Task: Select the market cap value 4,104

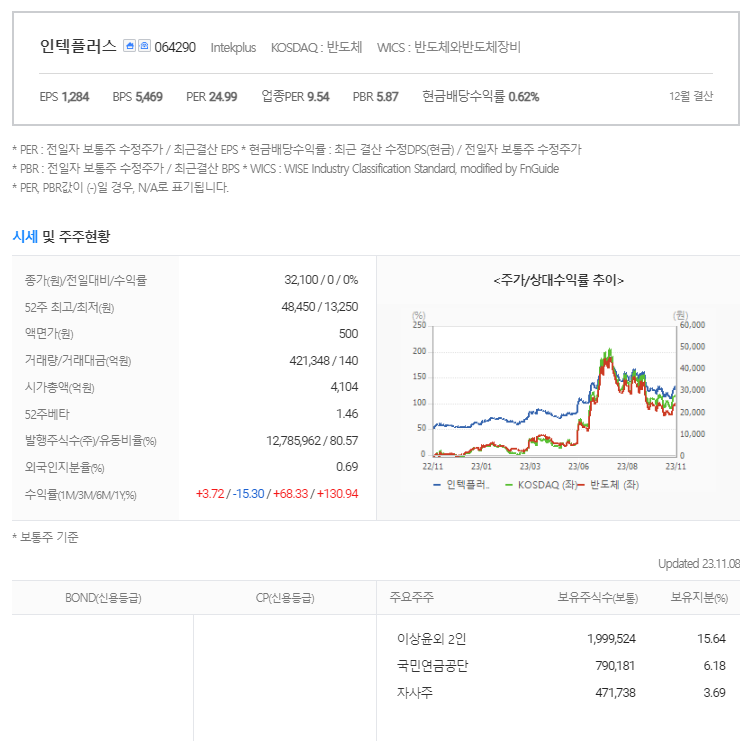Action: coord(344,387)
